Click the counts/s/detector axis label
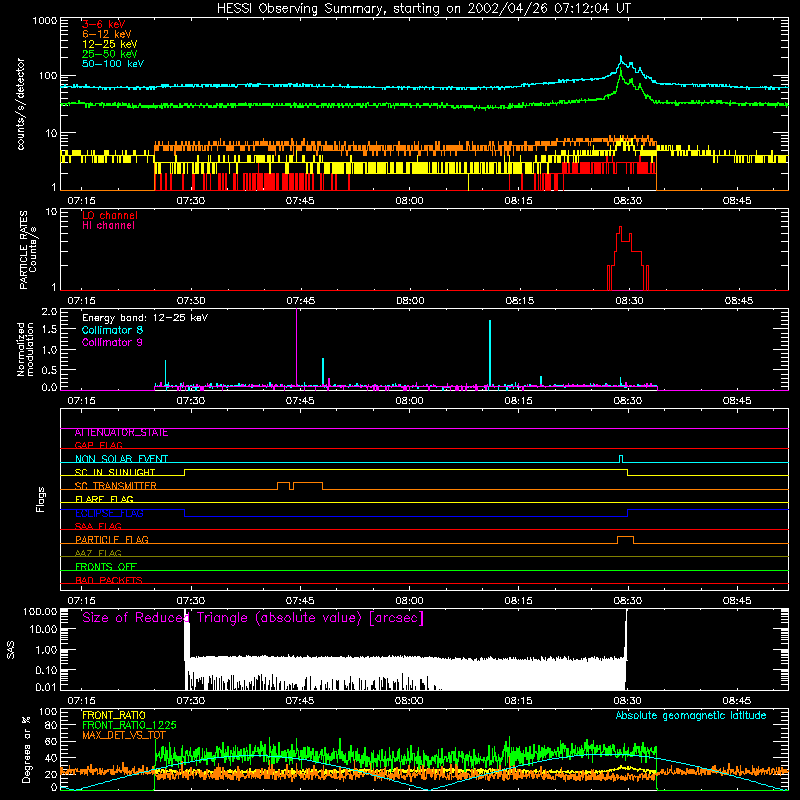Viewport: 800px width, 800px height. [21, 104]
